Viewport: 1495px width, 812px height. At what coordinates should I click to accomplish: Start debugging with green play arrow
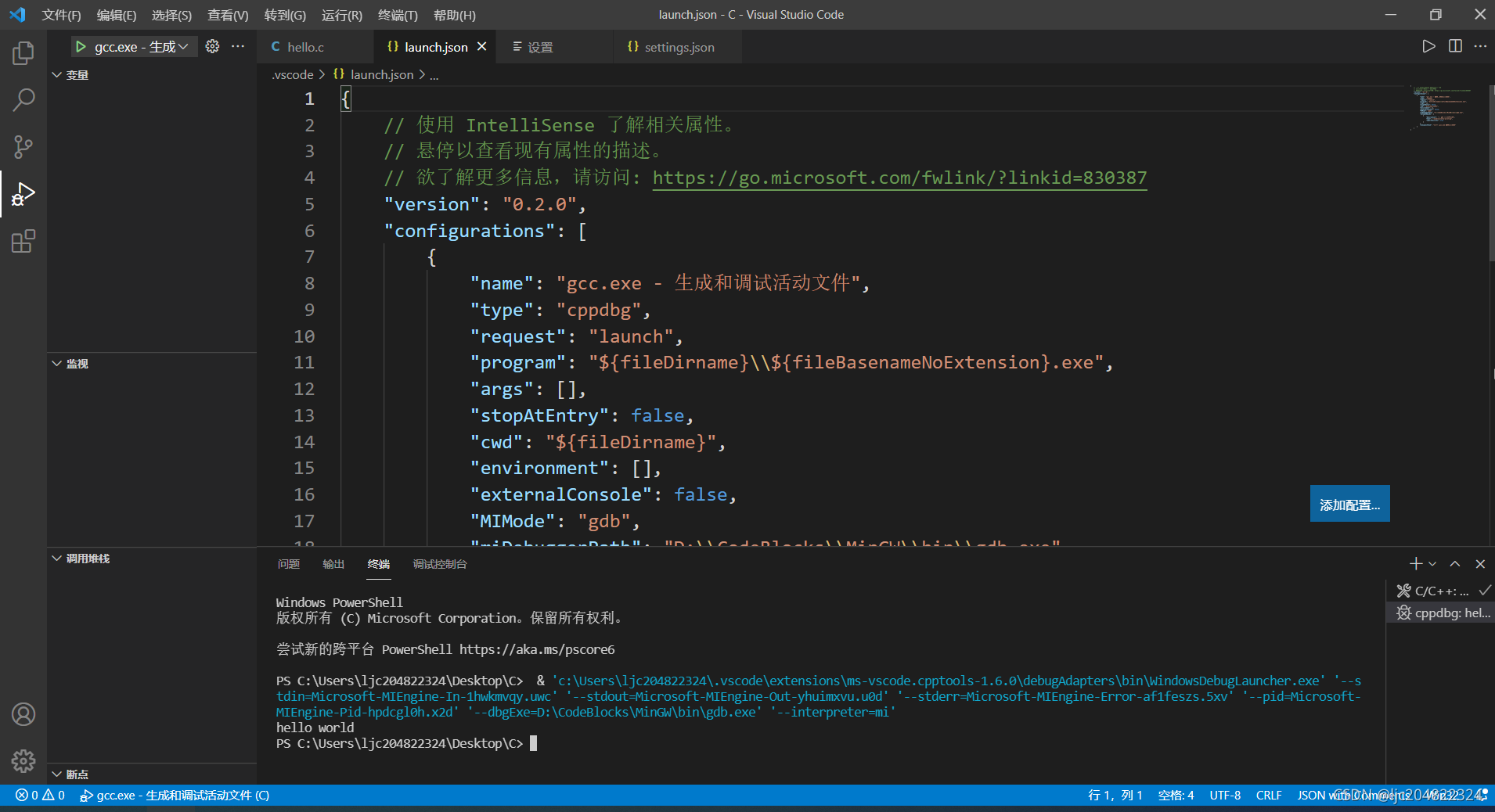[81, 47]
